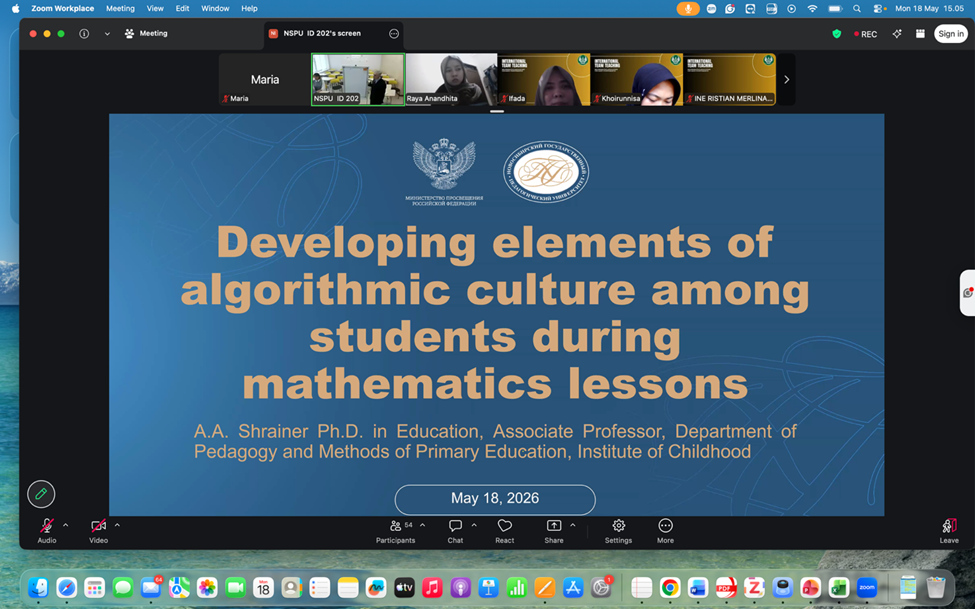Open meeting information circle icon
This screenshot has height=609, width=975.
84,34
